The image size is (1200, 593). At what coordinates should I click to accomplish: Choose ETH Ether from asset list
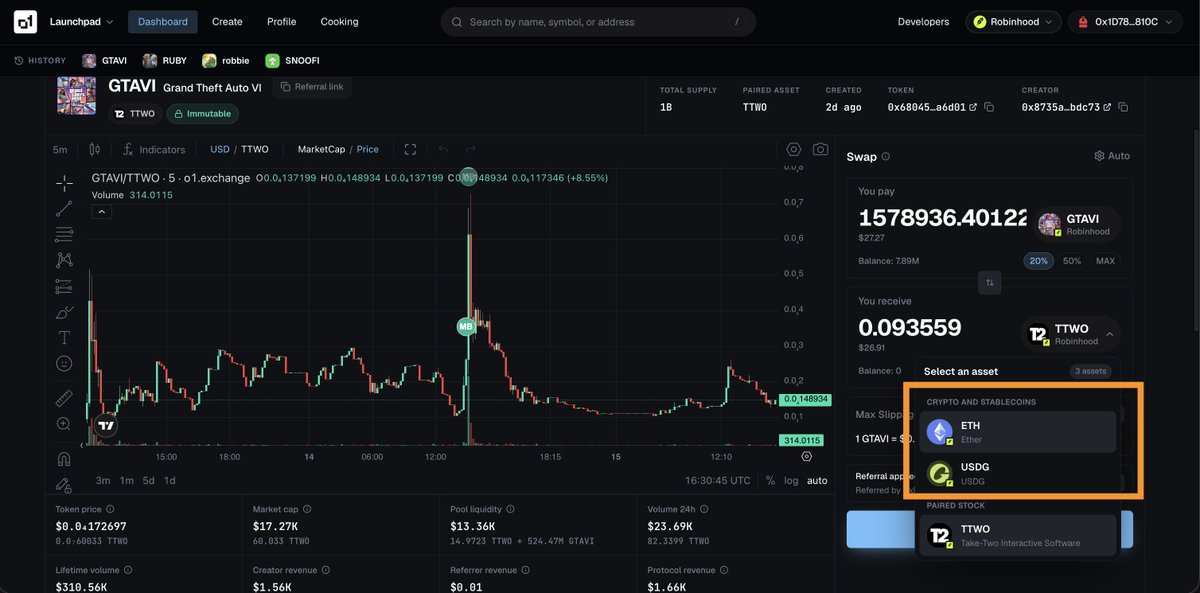1018,432
